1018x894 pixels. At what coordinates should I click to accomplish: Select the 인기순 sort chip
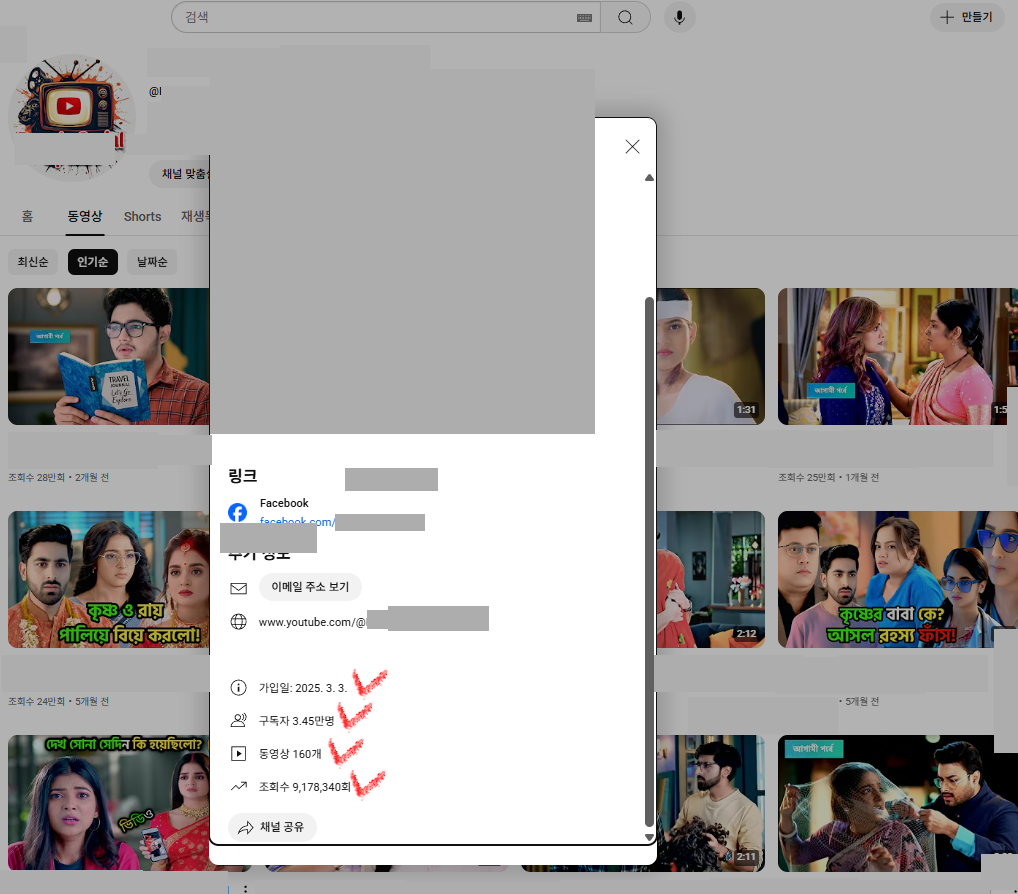click(x=93, y=262)
